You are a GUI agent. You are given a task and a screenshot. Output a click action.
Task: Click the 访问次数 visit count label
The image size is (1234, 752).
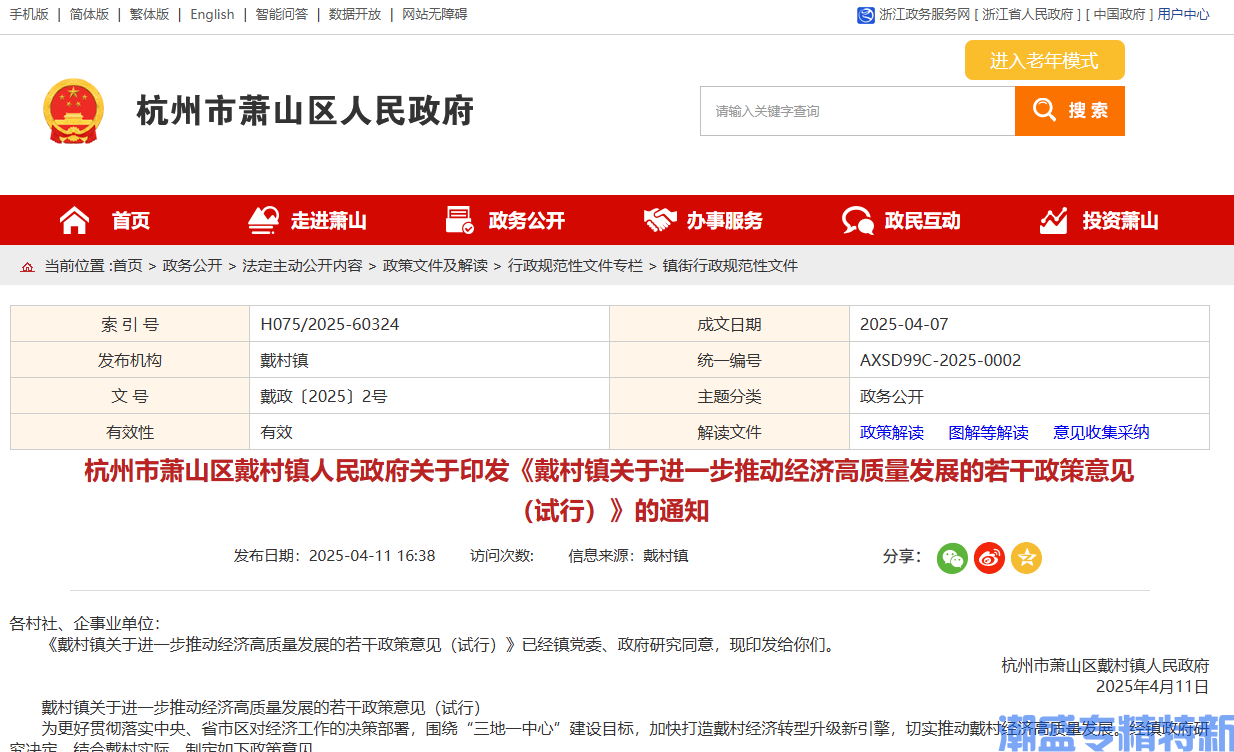[x=502, y=555]
